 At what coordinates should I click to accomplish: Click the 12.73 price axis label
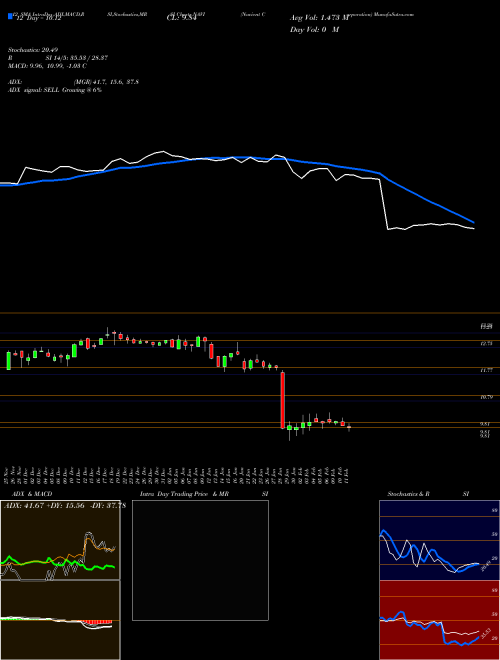[x=487, y=344]
